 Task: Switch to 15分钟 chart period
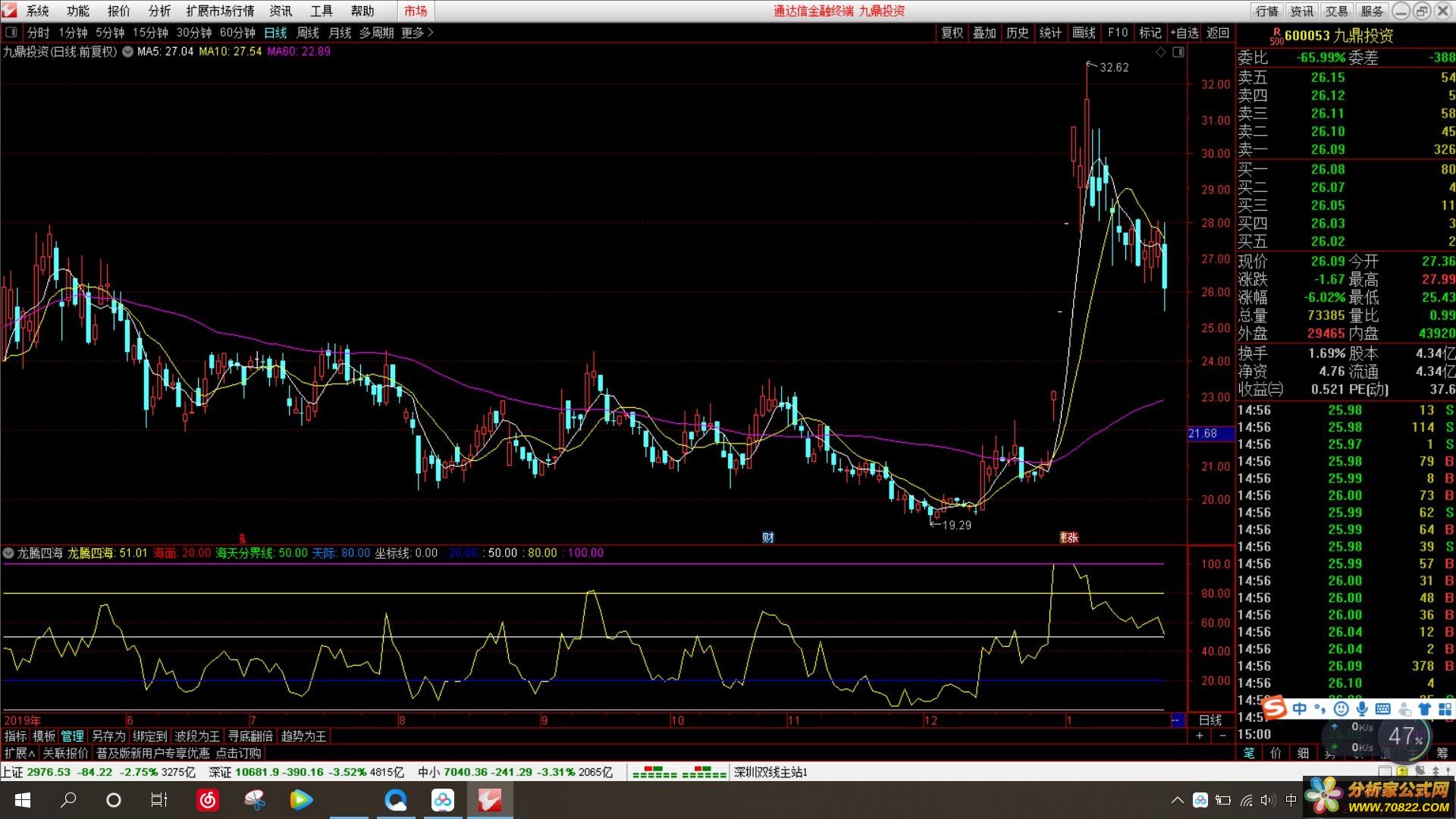pyautogui.click(x=150, y=33)
